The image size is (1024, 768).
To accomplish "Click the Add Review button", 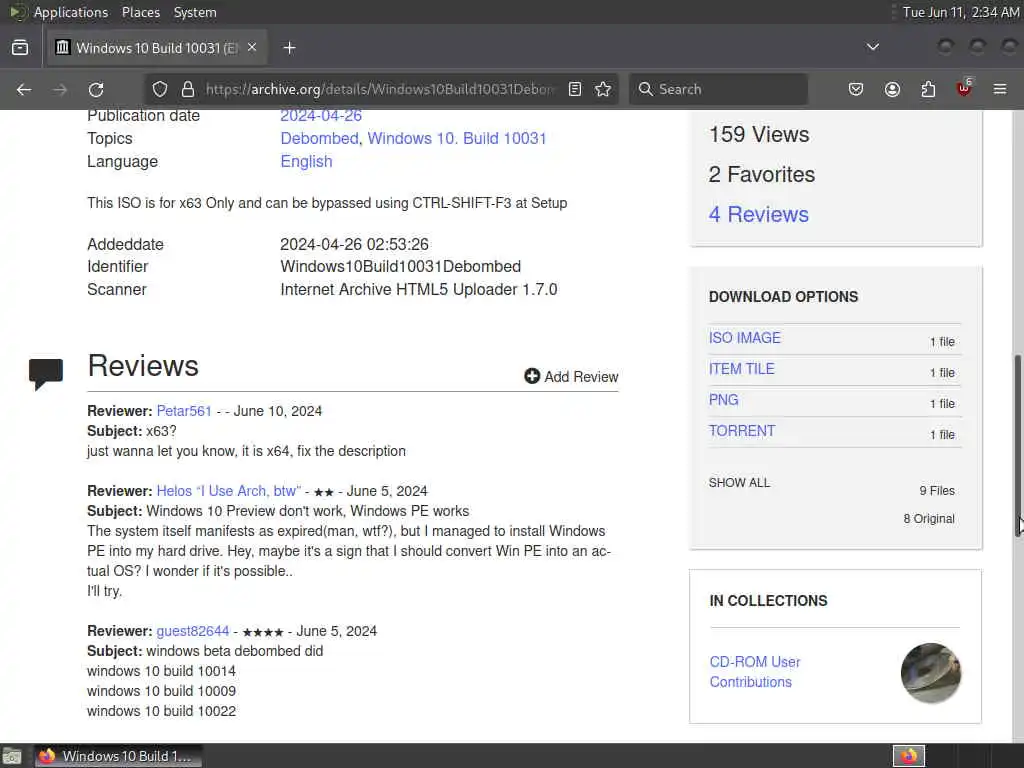I will (x=571, y=377).
